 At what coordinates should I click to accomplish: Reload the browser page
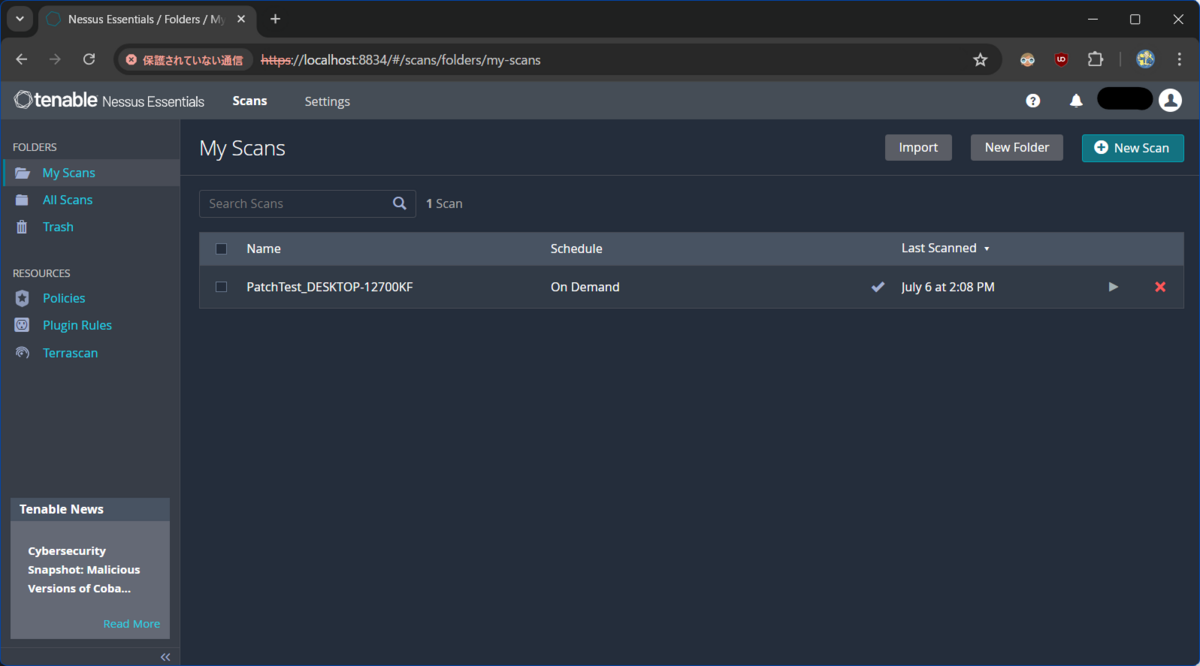[89, 60]
